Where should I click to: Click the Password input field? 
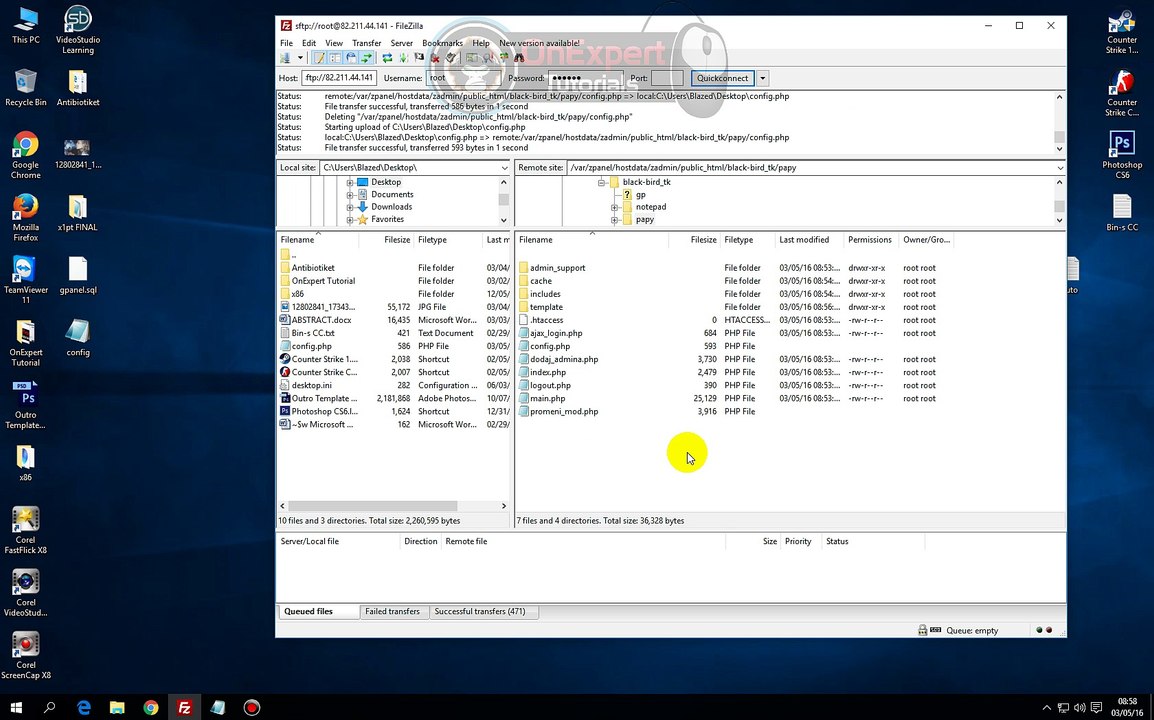[x=585, y=78]
